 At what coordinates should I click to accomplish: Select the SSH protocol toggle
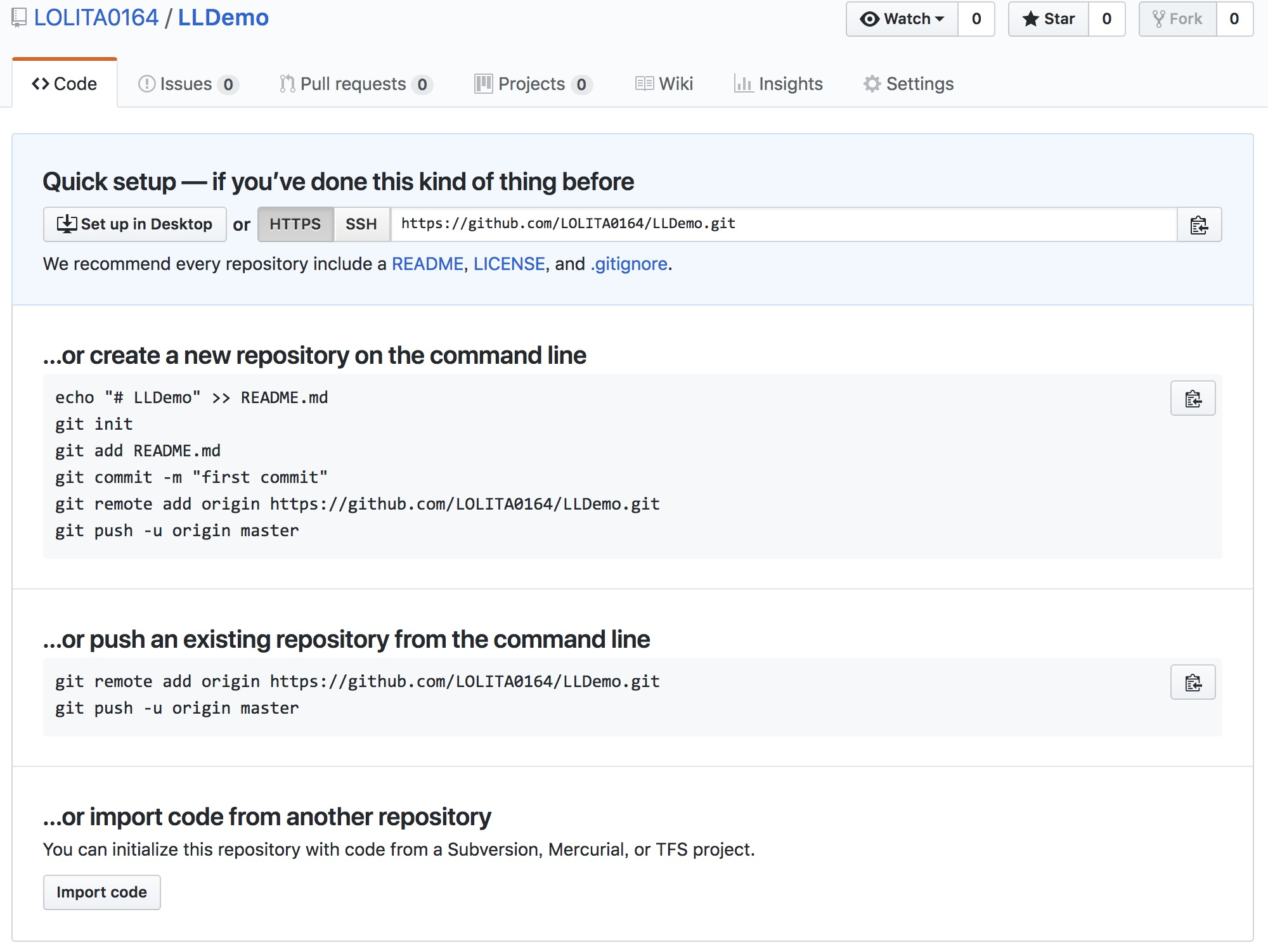(361, 224)
